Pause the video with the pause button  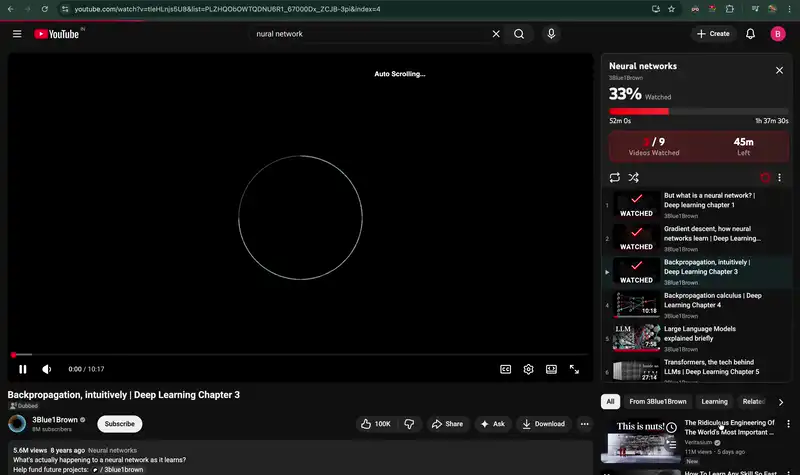pos(22,369)
